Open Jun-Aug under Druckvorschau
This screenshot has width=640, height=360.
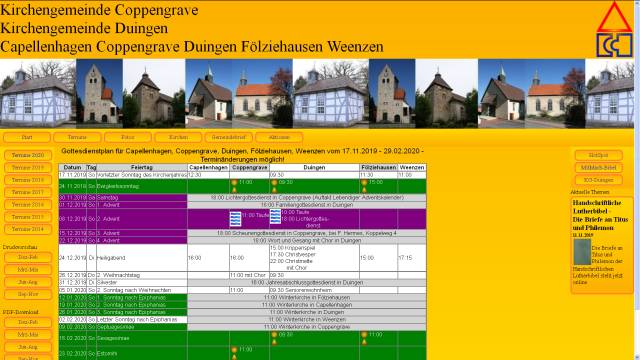[x=28, y=282]
